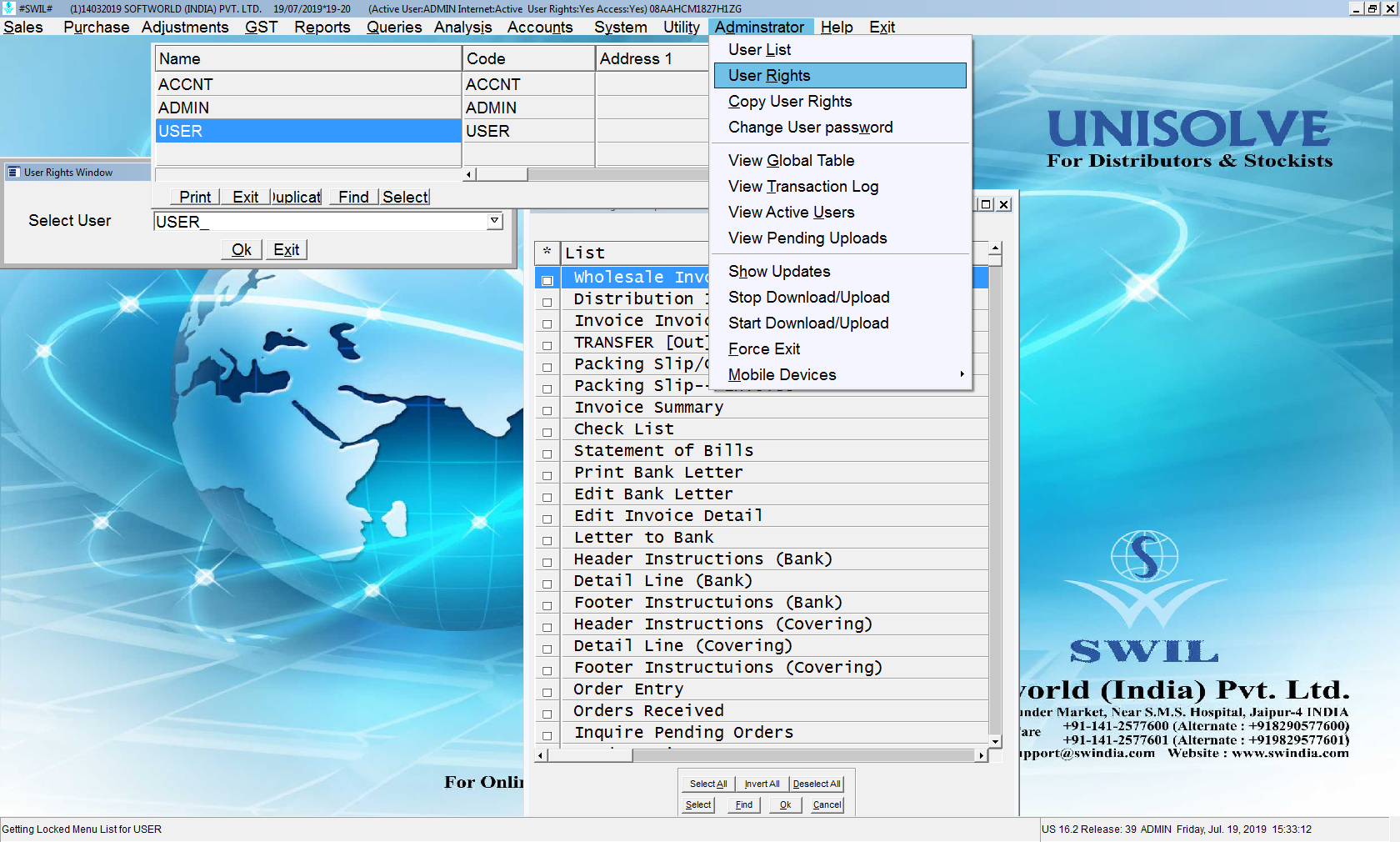Select Change User password menu entry
The width and height of the screenshot is (1400, 842).
[840, 128]
